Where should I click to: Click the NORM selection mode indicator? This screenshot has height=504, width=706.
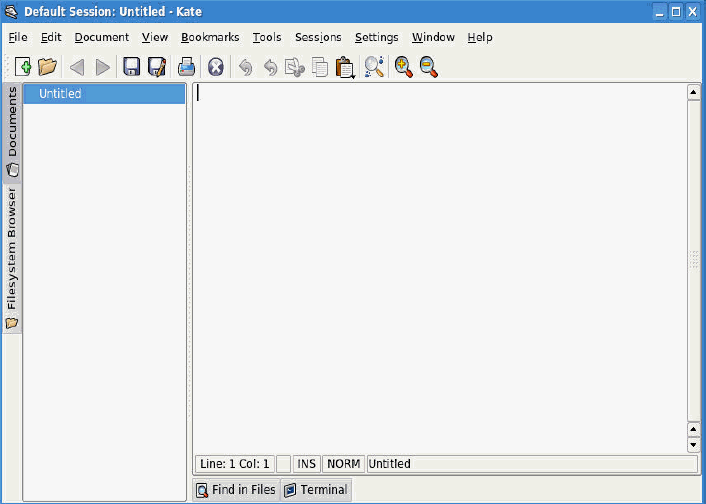click(344, 464)
